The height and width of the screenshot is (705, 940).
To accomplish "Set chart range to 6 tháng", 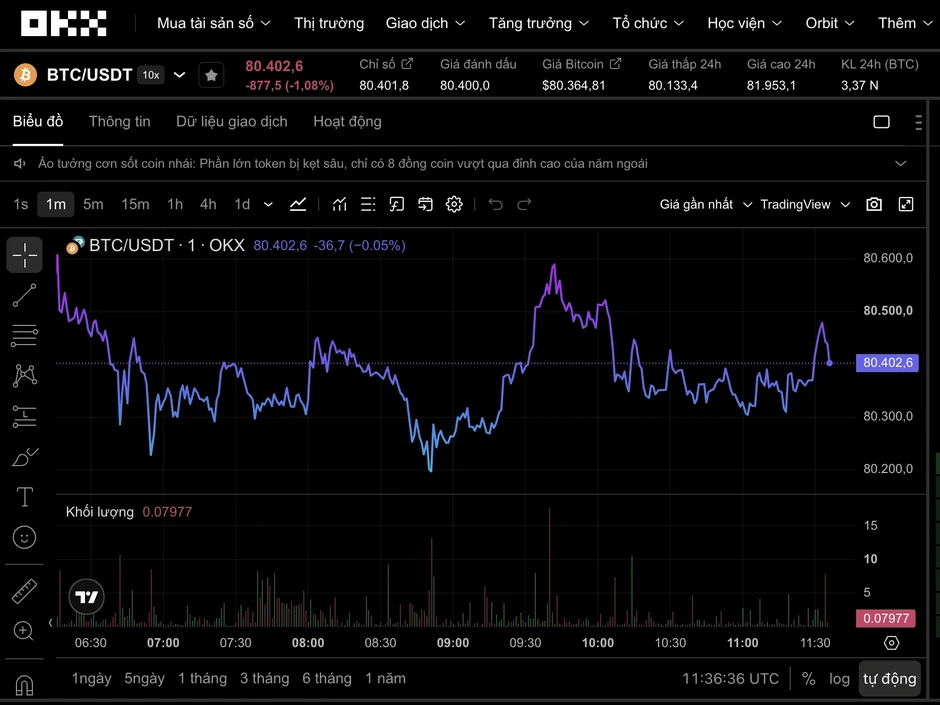I will point(327,679).
